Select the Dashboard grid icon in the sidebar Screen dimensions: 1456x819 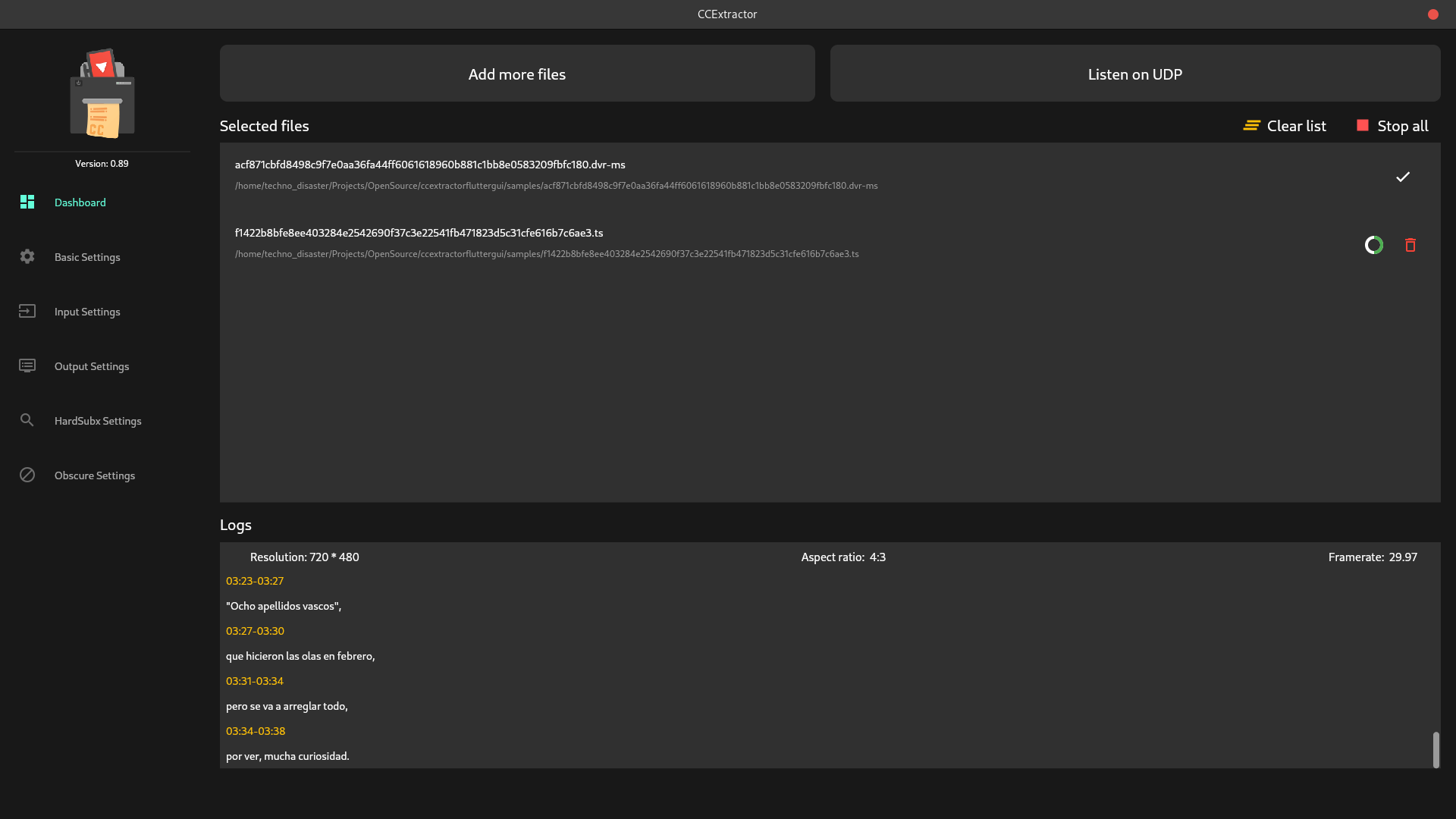27,202
